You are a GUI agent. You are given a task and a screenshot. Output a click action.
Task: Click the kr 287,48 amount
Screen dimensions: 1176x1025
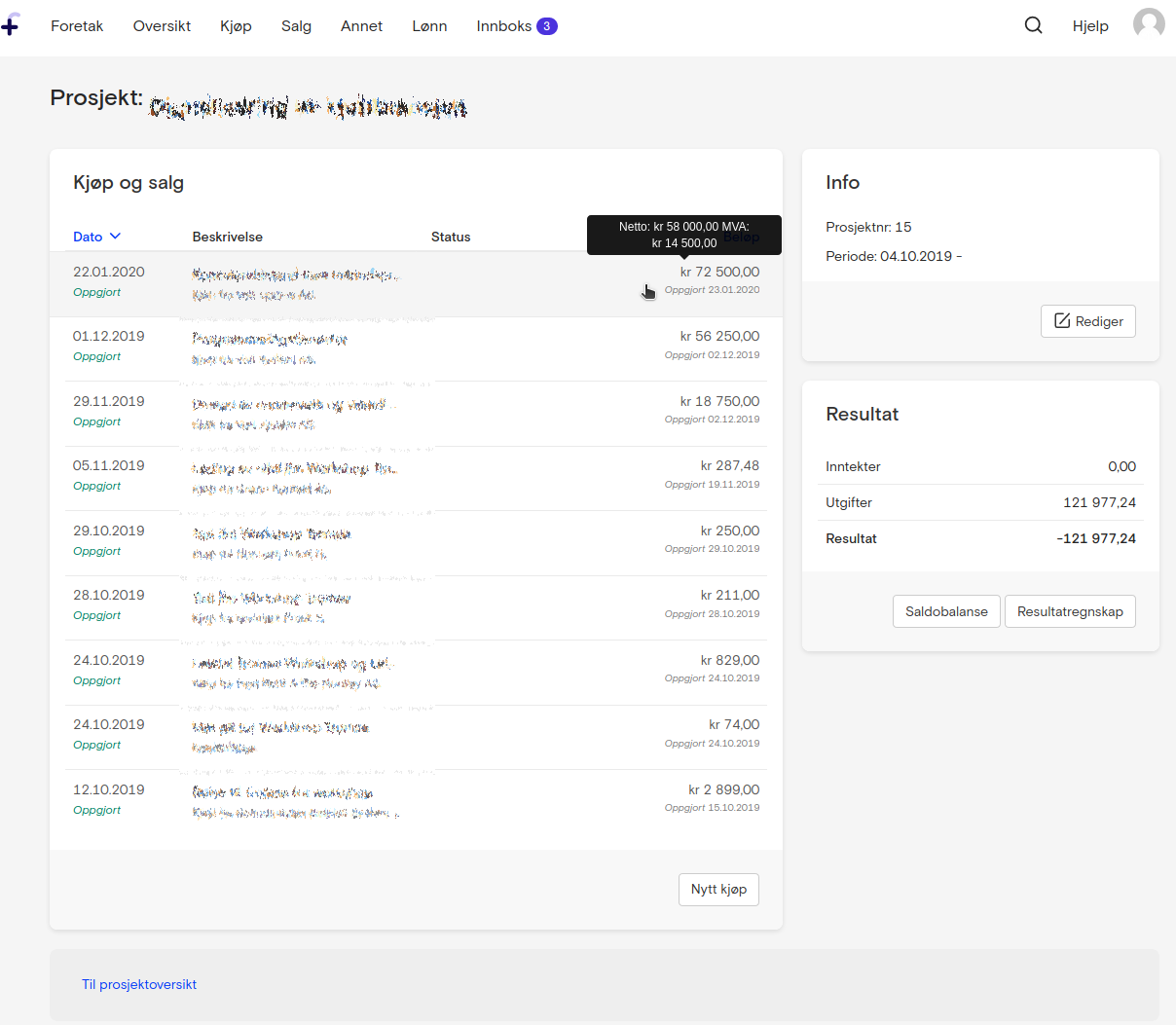click(730, 465)
